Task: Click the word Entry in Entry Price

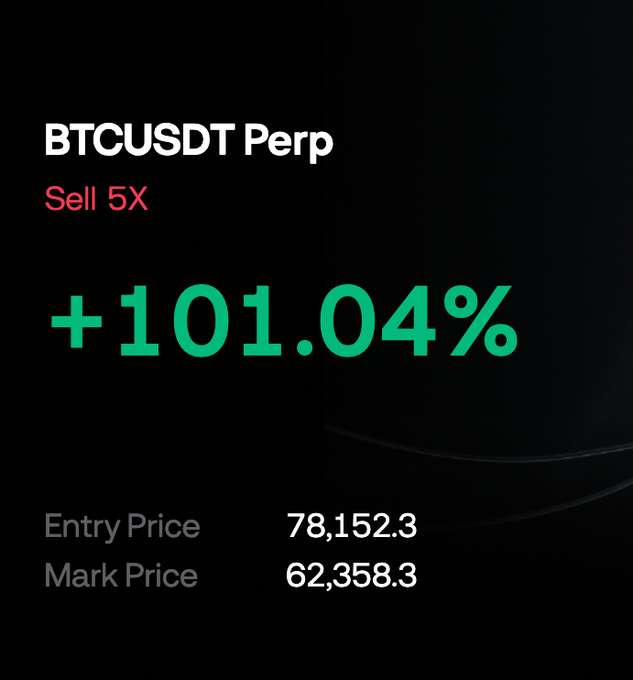Action: (82, 527)
